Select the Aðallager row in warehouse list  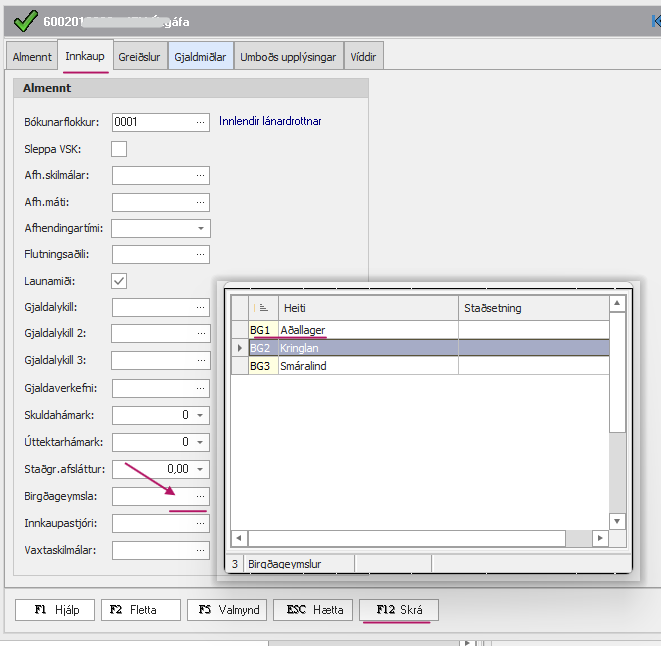point(366,329)
